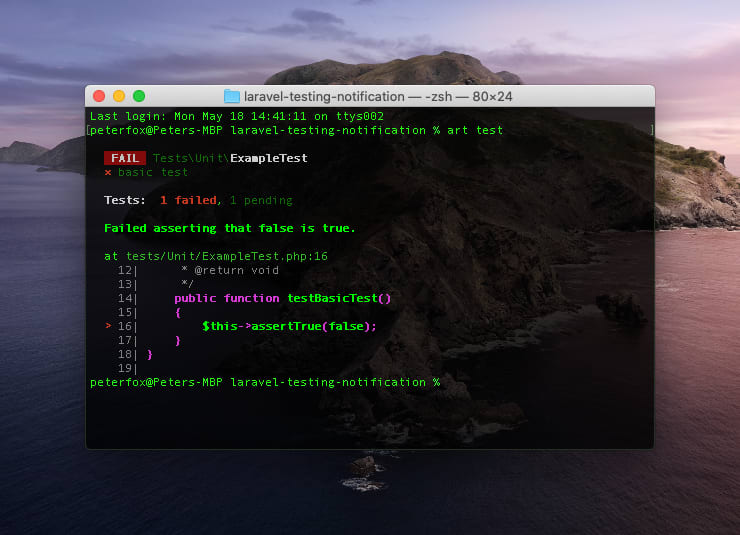Click the '@return void' comment on line 12

(x=236, y=270)
